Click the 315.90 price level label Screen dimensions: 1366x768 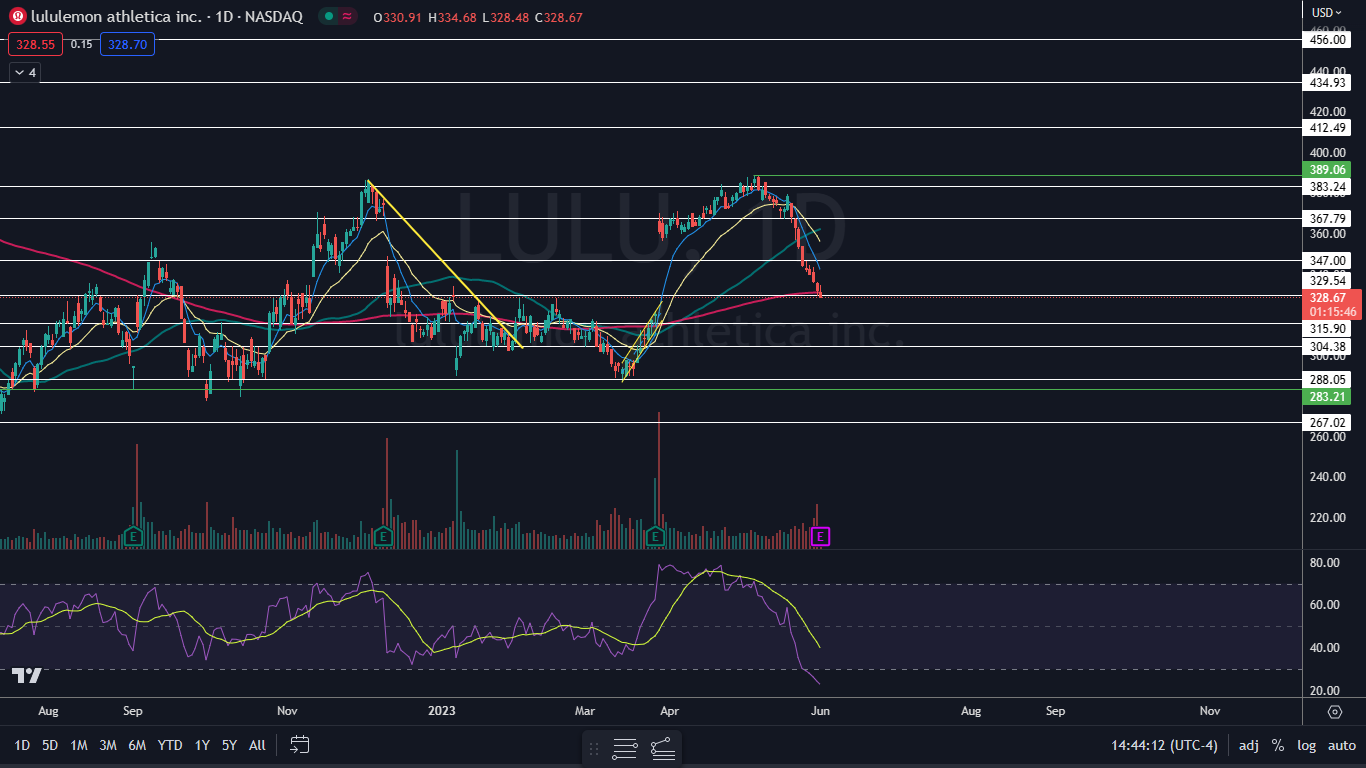coord(1329,329)
